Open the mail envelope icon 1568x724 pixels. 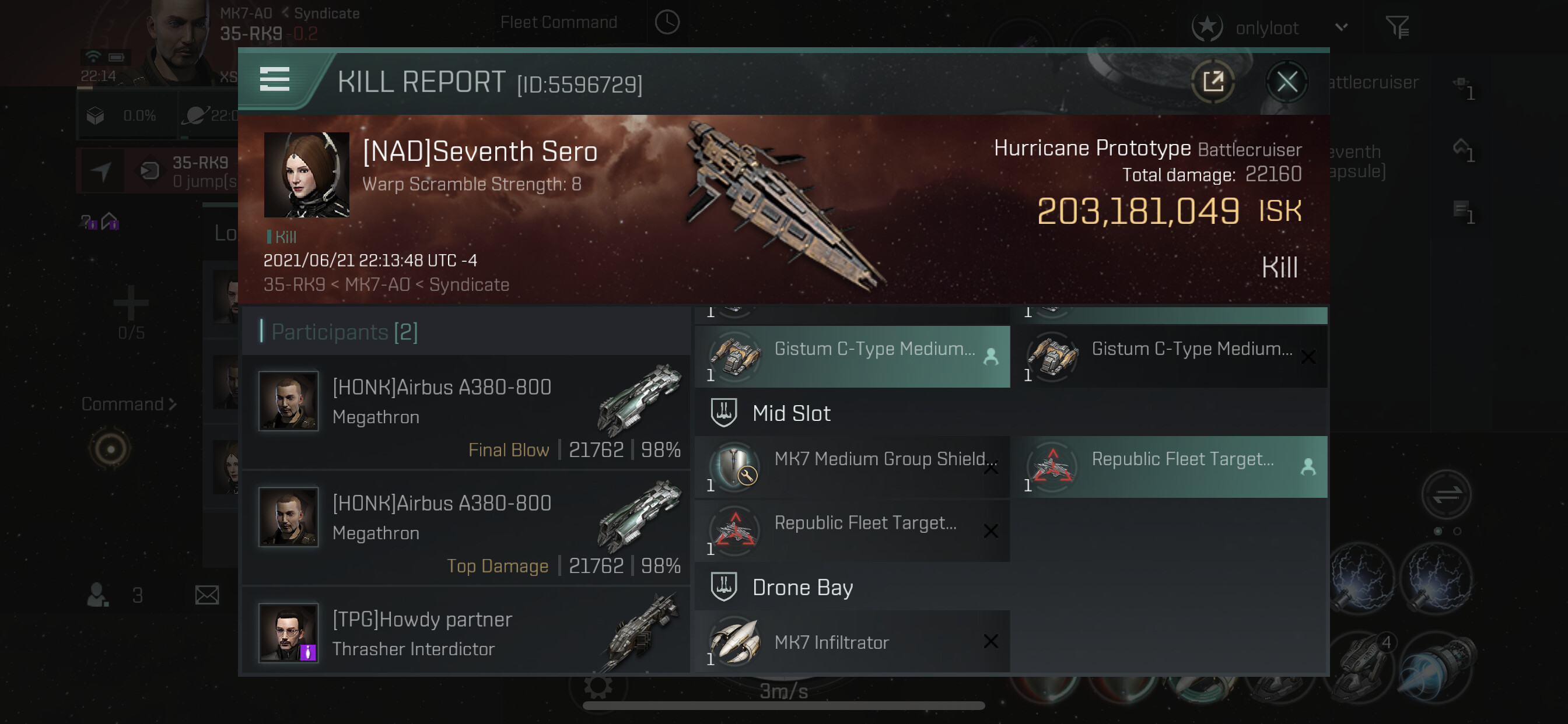[207, 595]
